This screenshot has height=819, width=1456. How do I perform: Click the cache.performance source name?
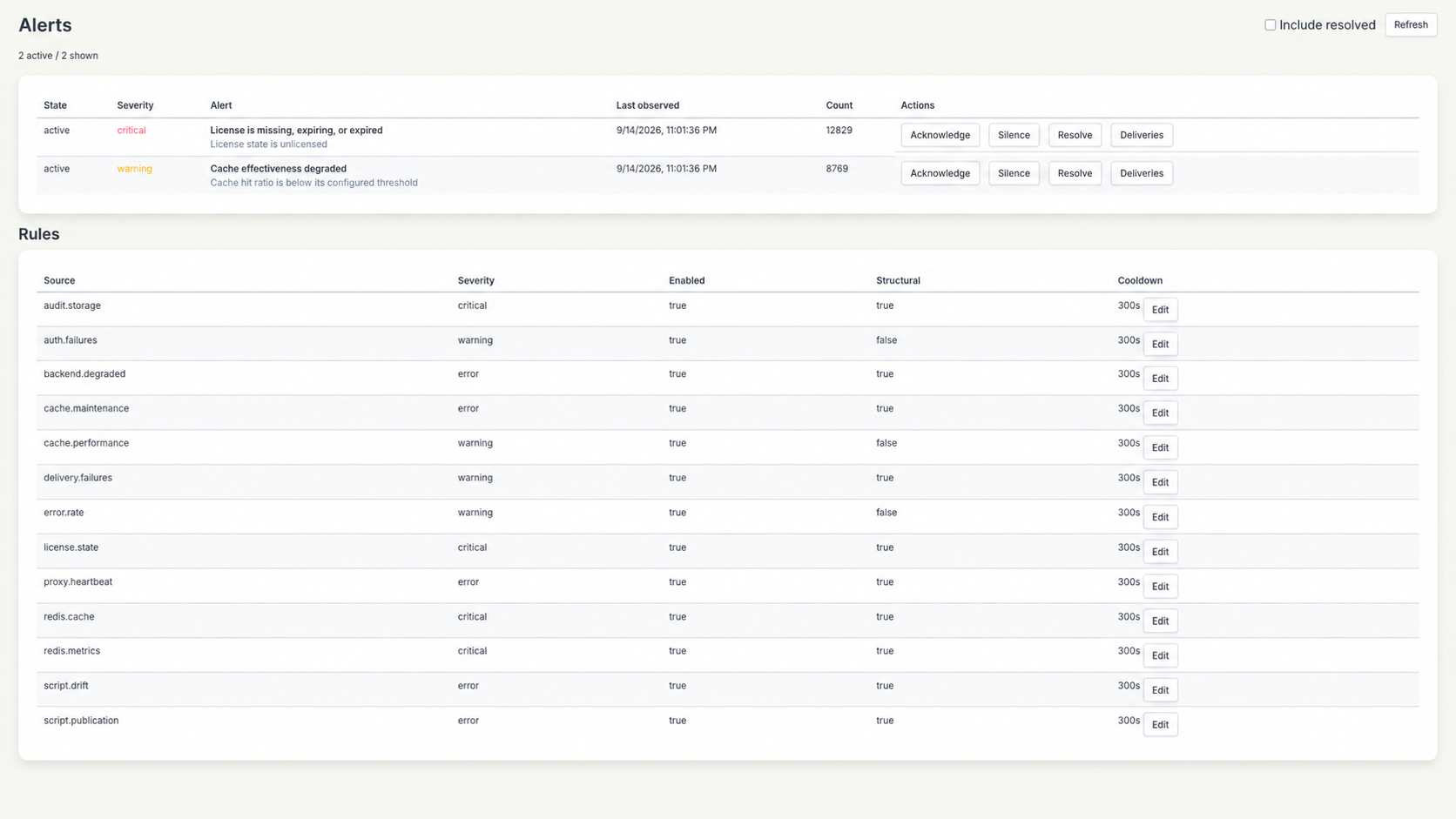86,443
